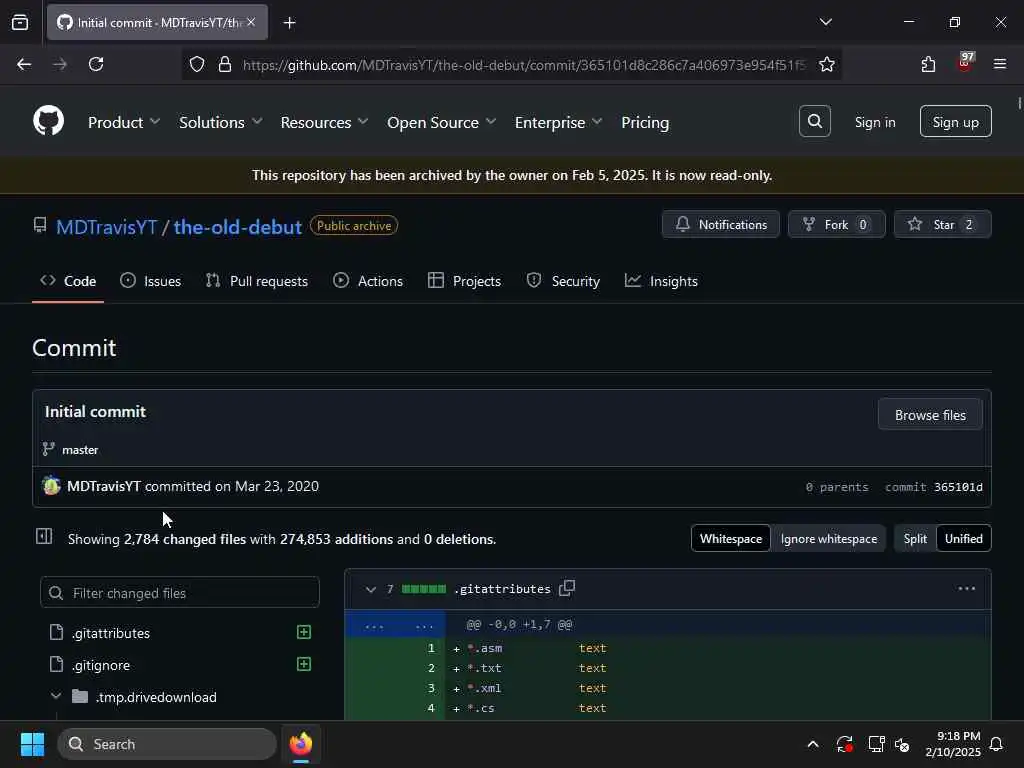Open the MDTravisYT owner link
Viewport: 1024px width, 768px height.
click(x=106, y=227)
